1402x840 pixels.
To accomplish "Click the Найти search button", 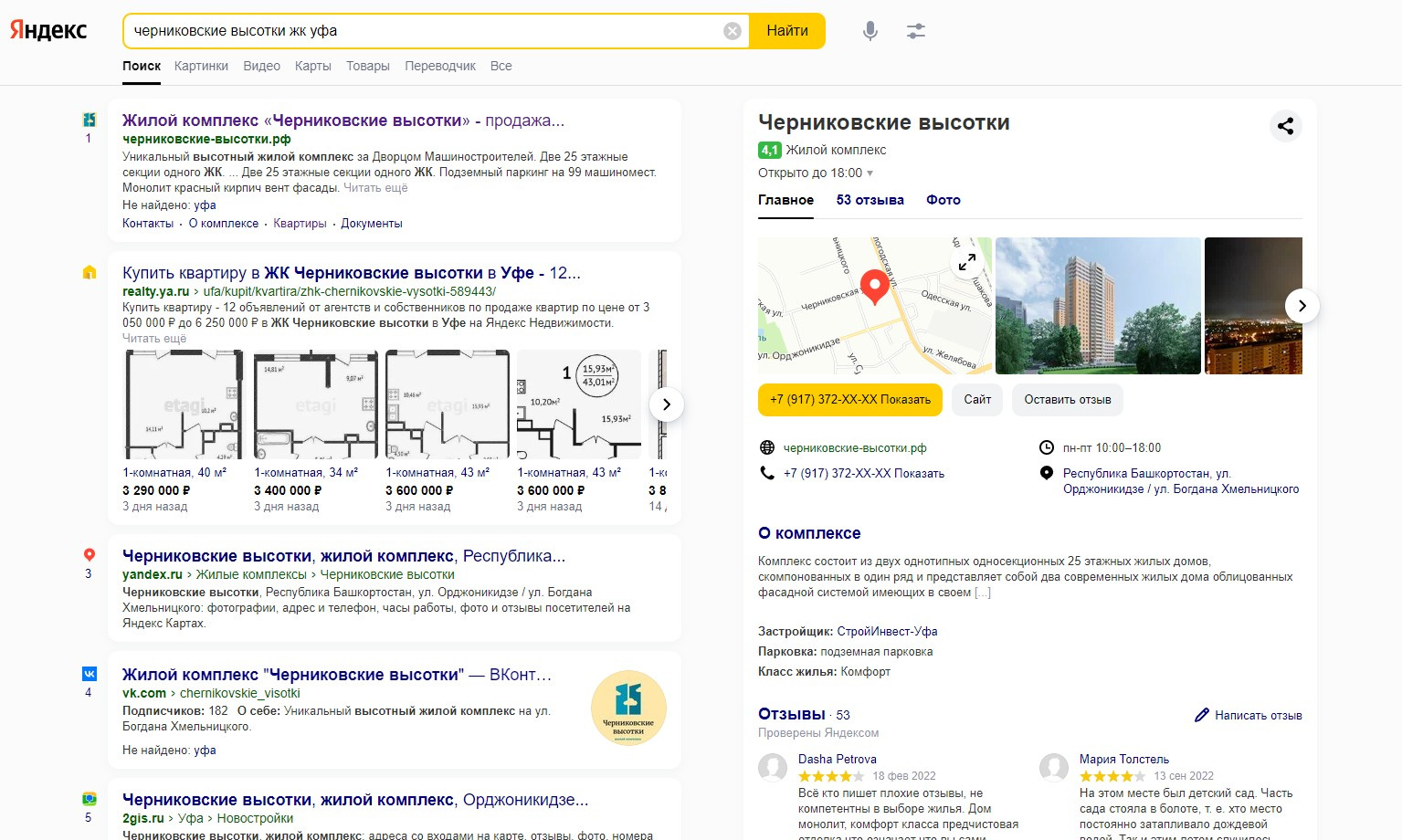I will 787,31.
